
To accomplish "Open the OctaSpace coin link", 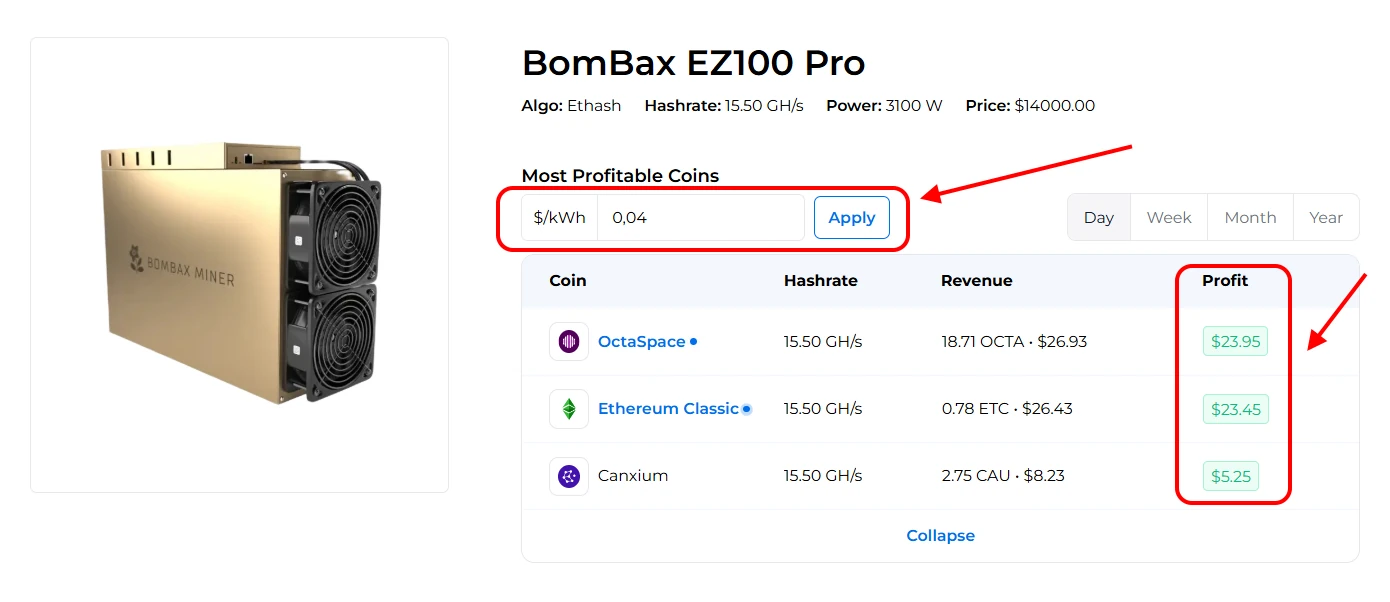I will tap(641, 342).
